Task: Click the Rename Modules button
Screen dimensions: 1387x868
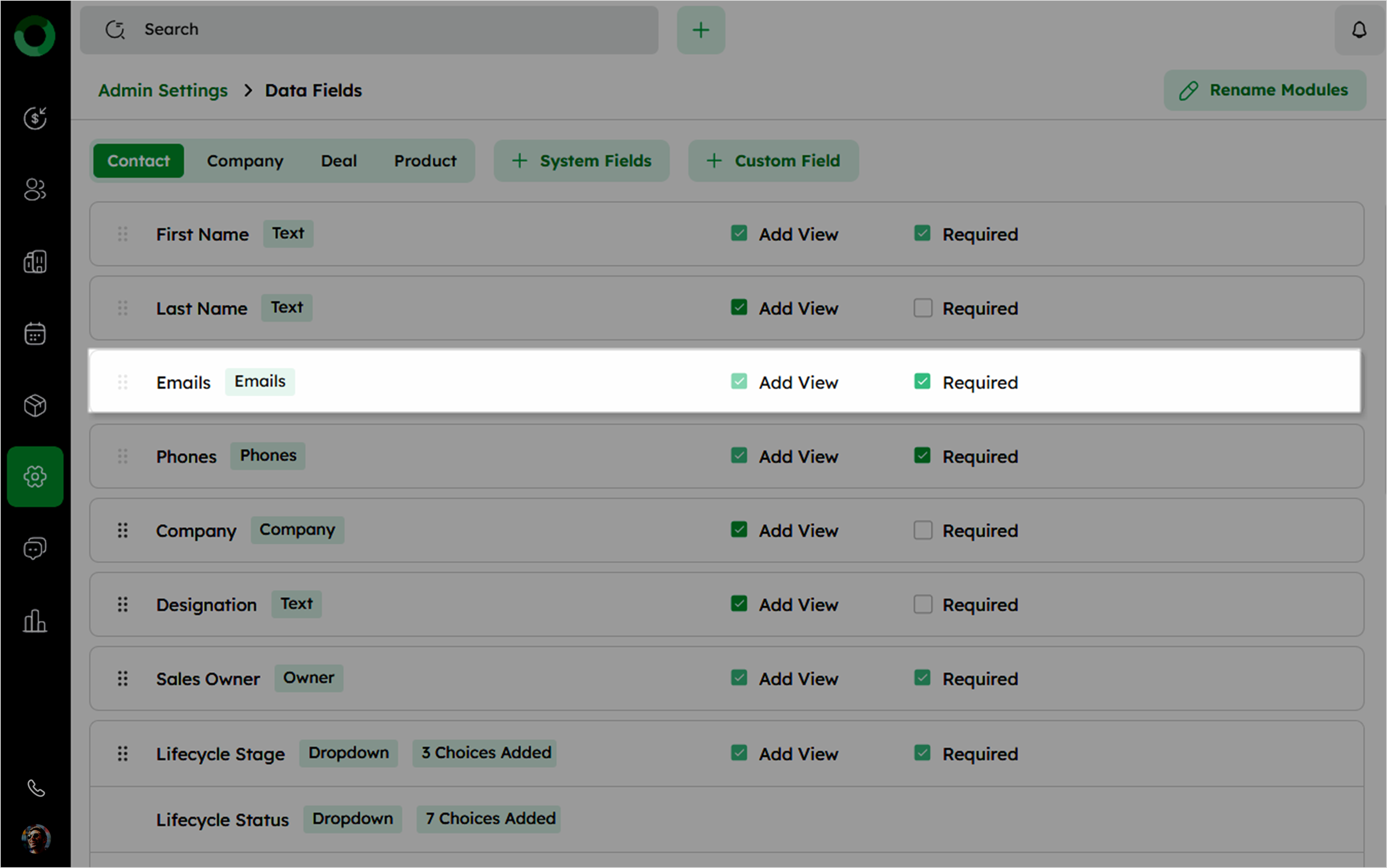Action: (x=1265, y=90)
